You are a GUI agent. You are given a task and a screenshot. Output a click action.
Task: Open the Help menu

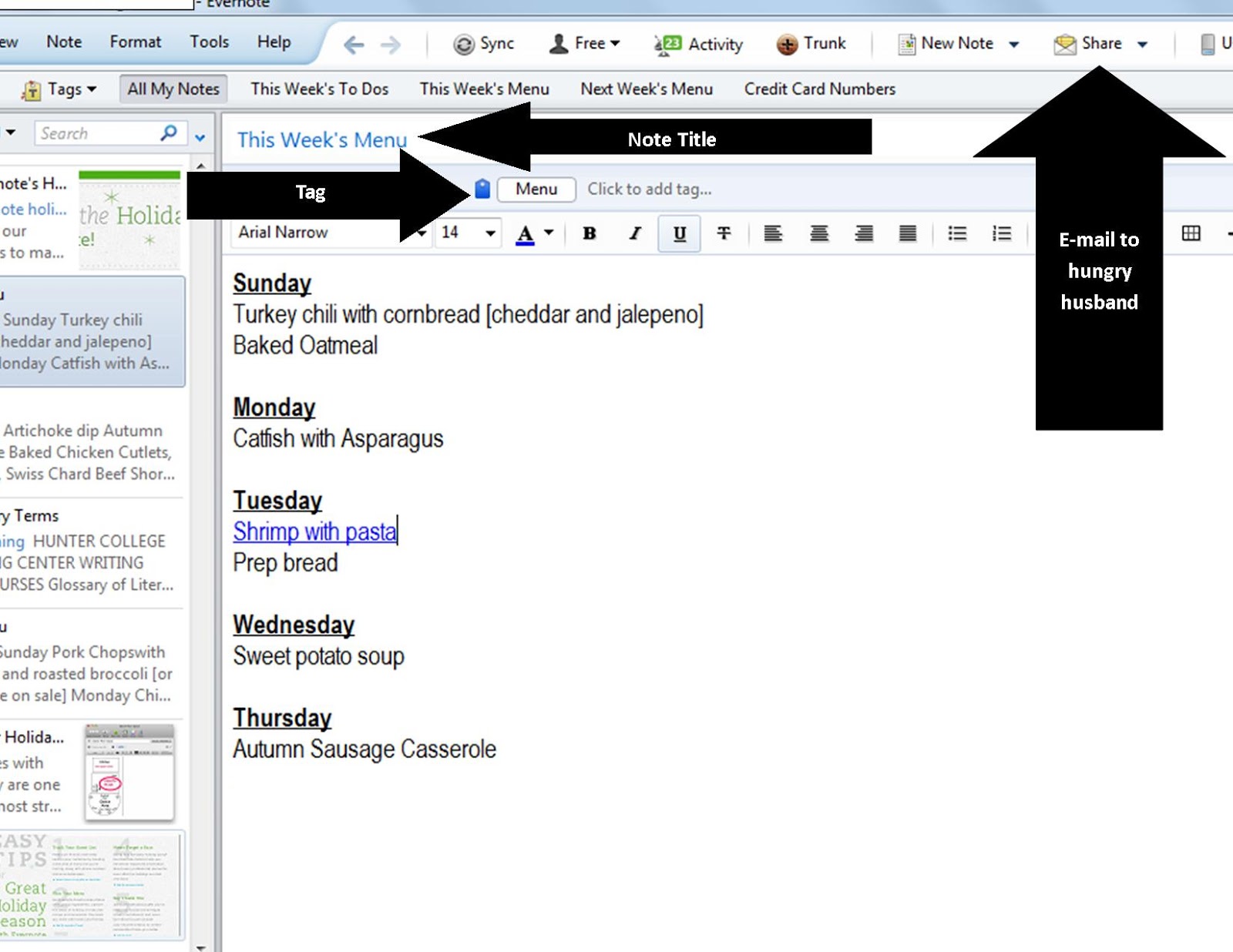[274, 42]
